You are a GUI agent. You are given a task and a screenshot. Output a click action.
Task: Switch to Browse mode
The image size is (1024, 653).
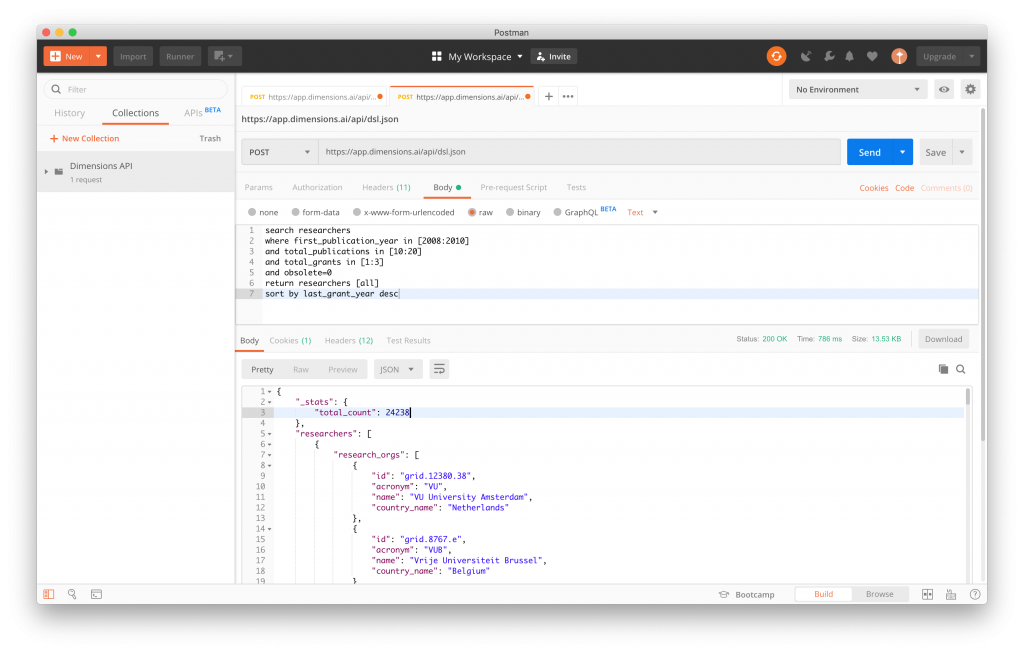tap(880, 594)
